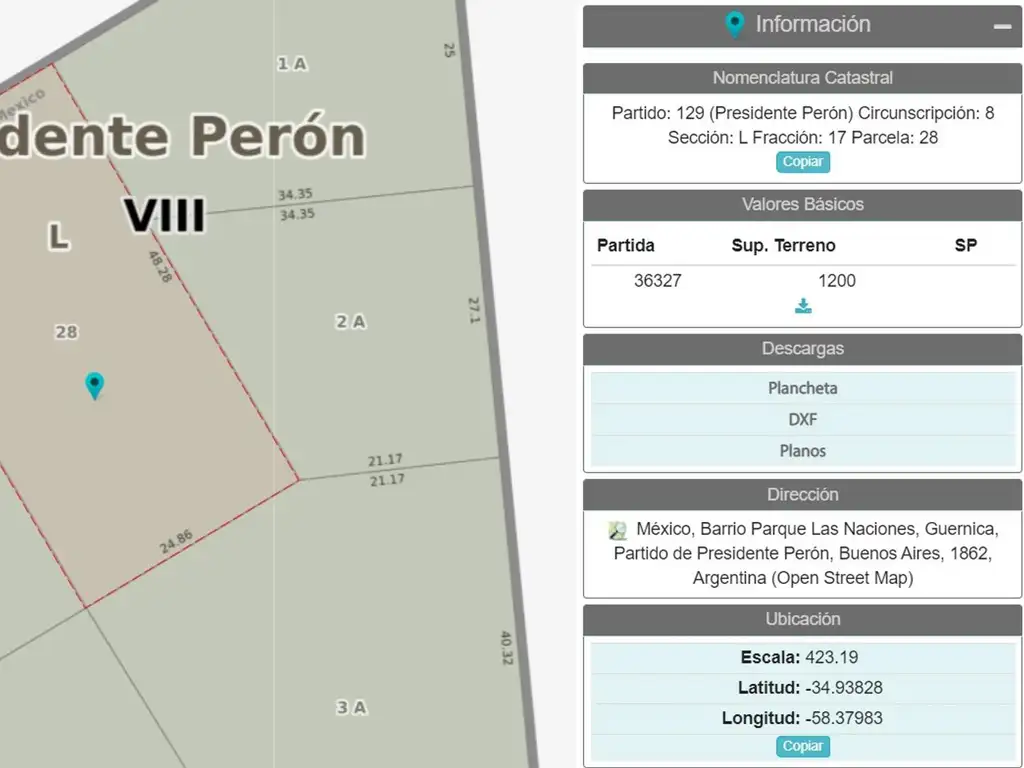Click the Nomenclatura Catastral section header

click(802, 78)
